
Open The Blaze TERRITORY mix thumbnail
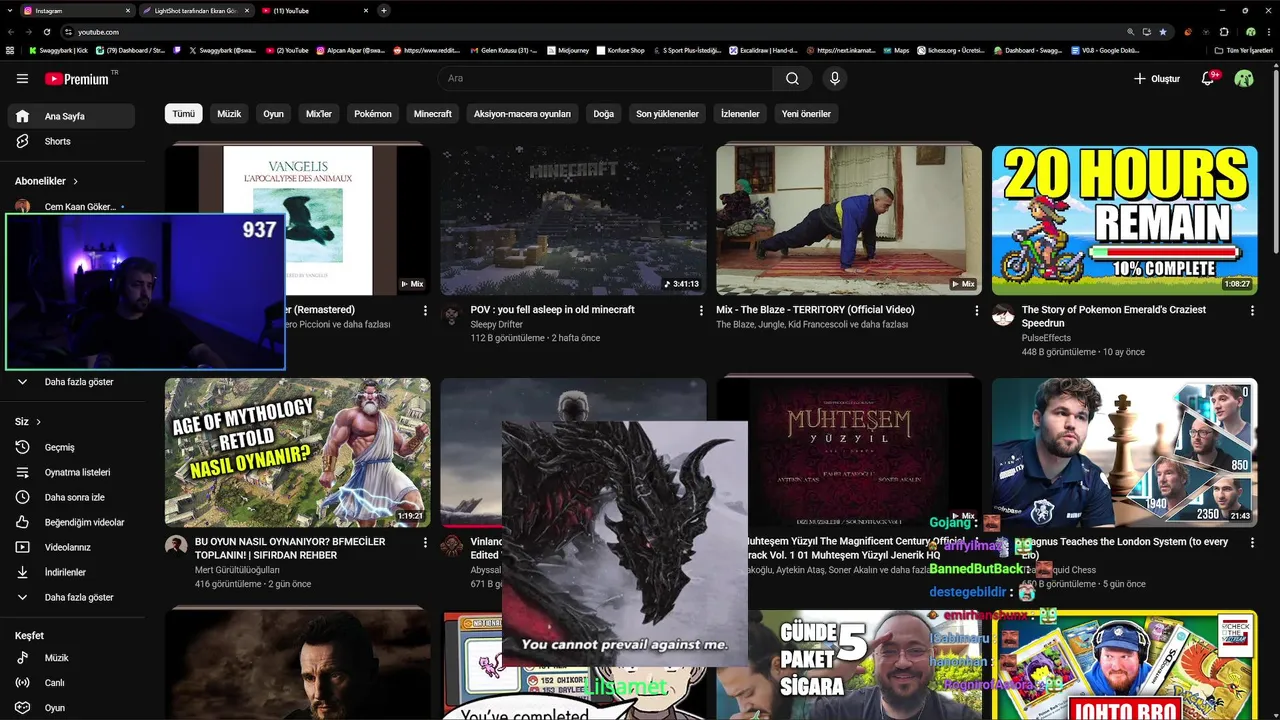click(849, 220)
